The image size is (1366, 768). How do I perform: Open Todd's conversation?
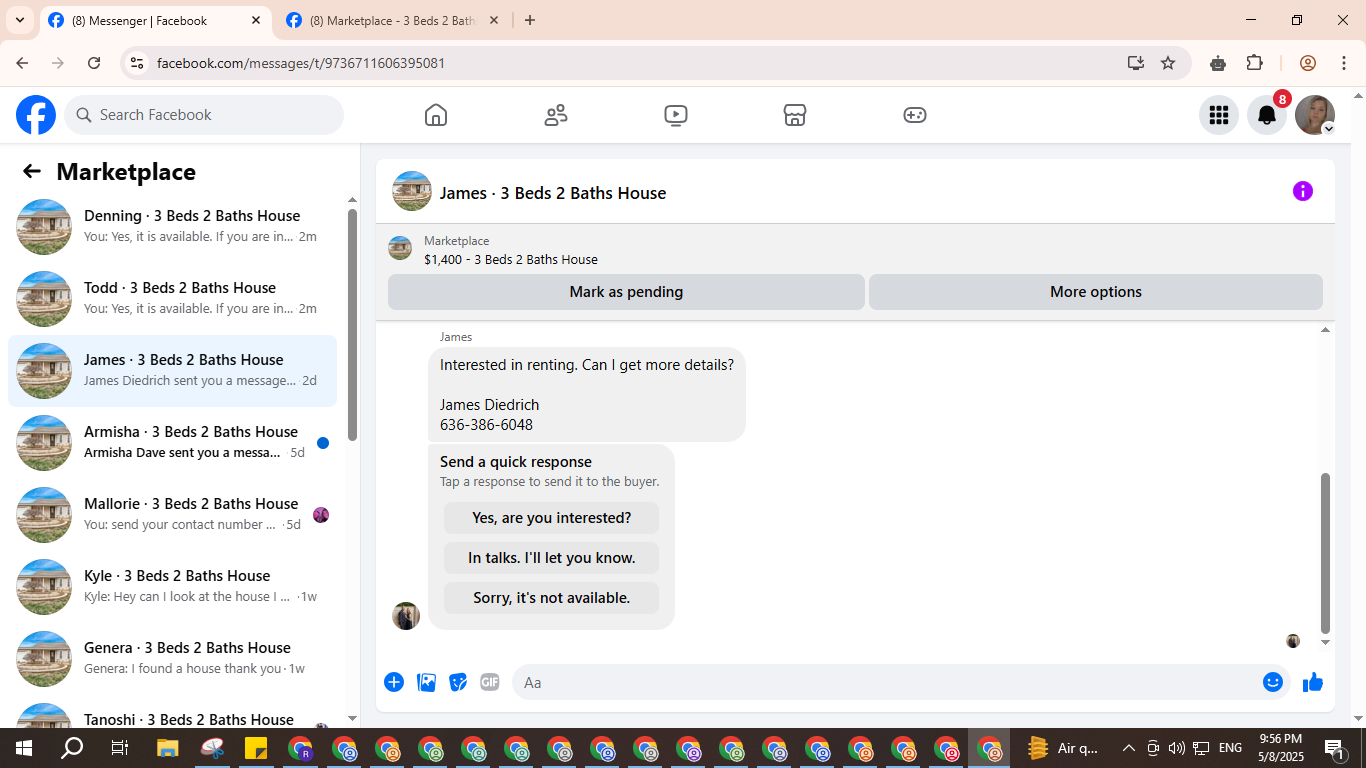pyautogui.click(x=172, y=299)
